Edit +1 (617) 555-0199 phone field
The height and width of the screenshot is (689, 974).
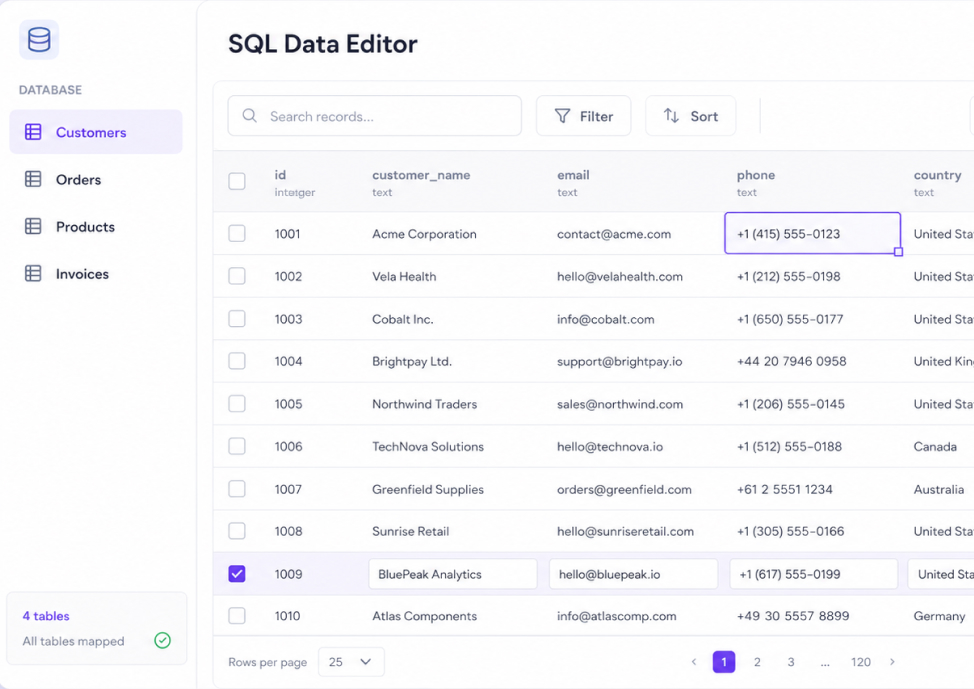(814, 574)
